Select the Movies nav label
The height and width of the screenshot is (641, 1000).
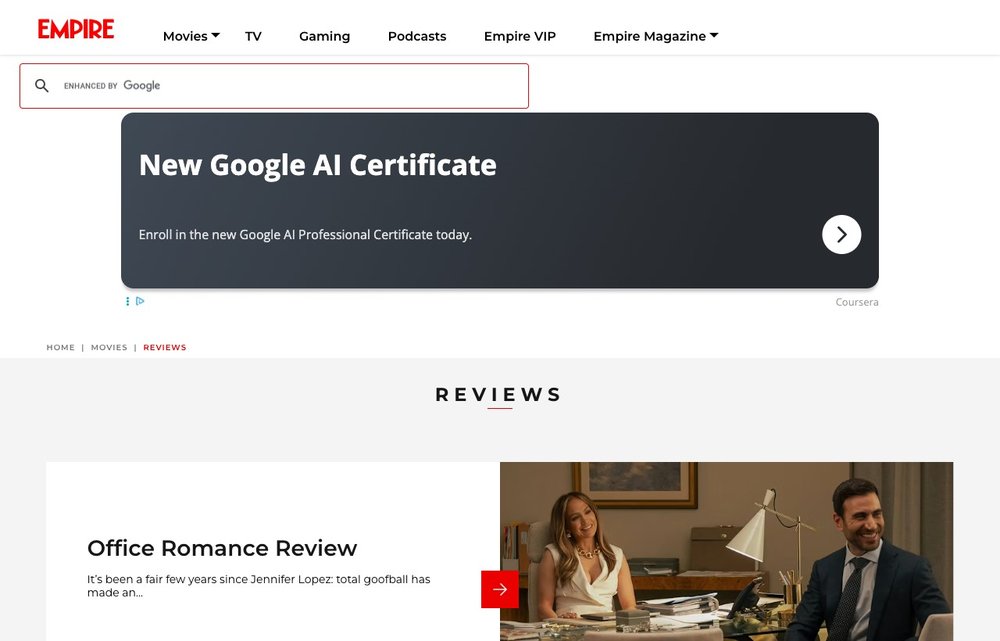coord(185,36)
